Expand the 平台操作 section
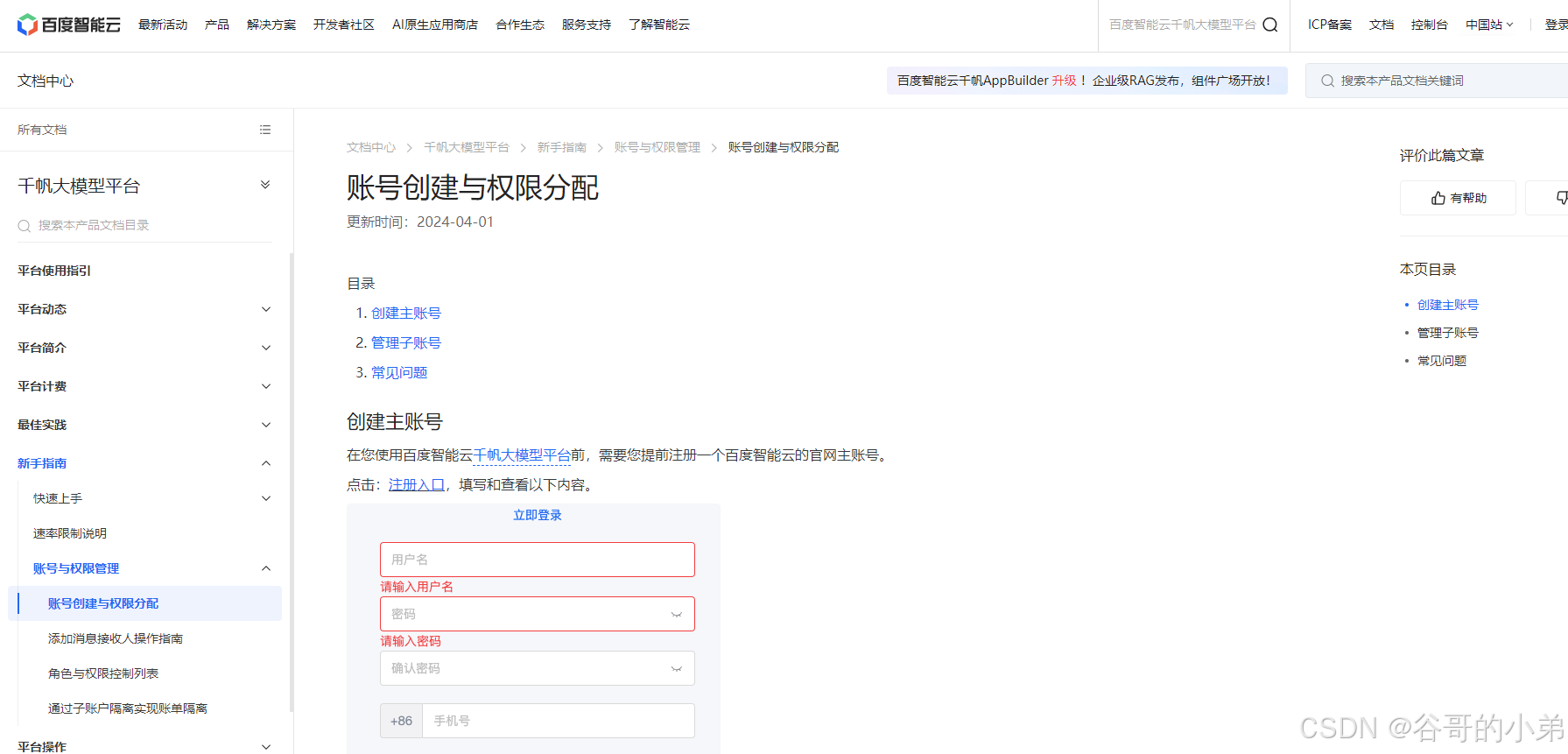The height and width of the screenshot is (754, 1568). 266,747
